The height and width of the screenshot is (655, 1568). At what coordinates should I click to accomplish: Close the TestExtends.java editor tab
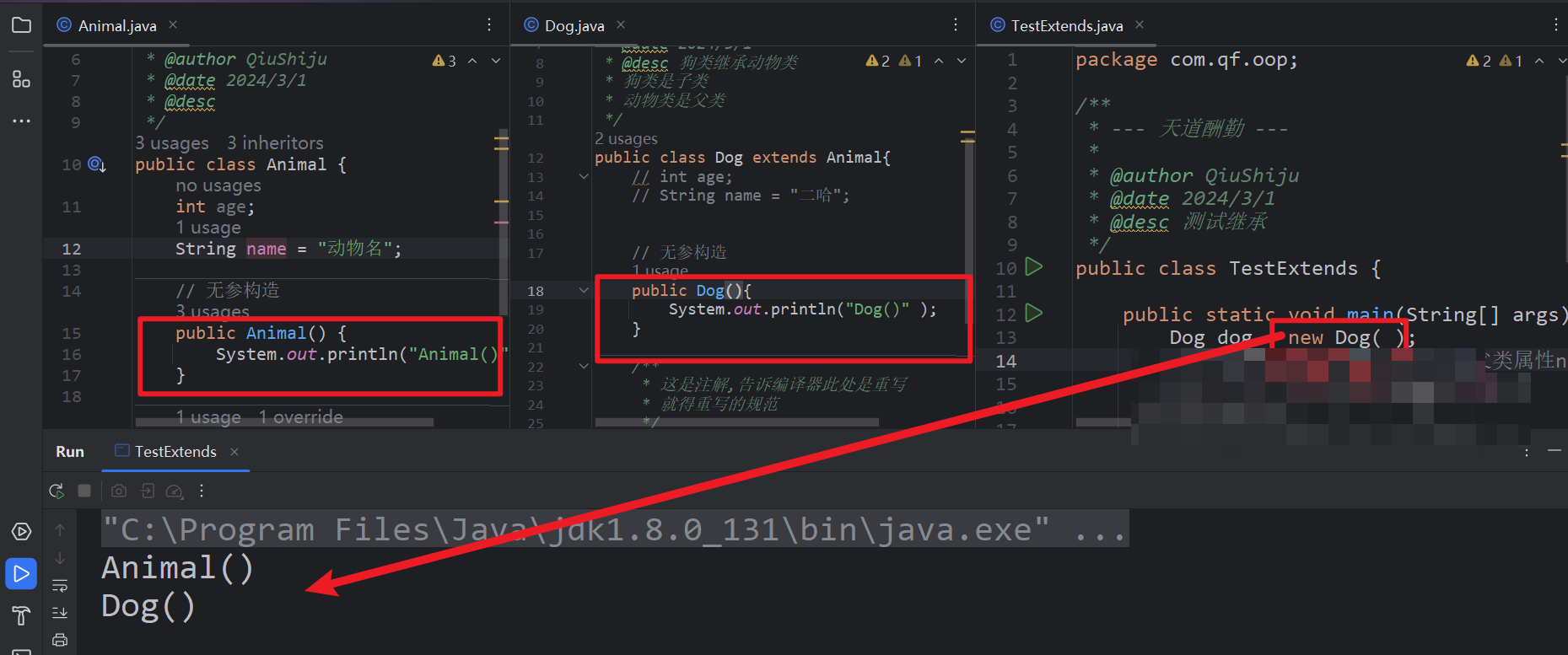[x=1140, y=25]
